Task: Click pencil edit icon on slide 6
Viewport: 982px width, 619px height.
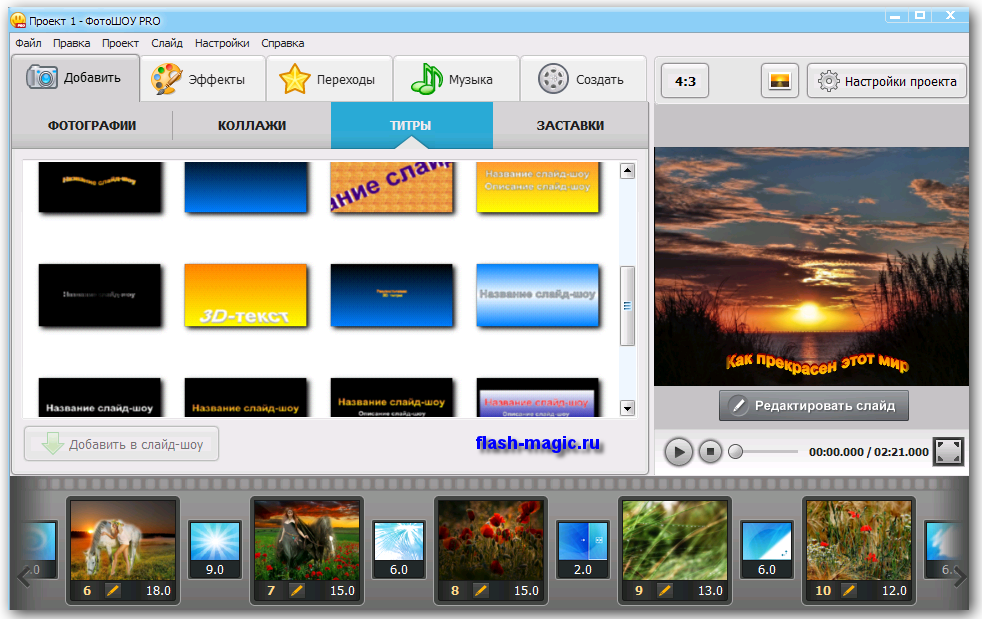Action: (x=113, y=590)
